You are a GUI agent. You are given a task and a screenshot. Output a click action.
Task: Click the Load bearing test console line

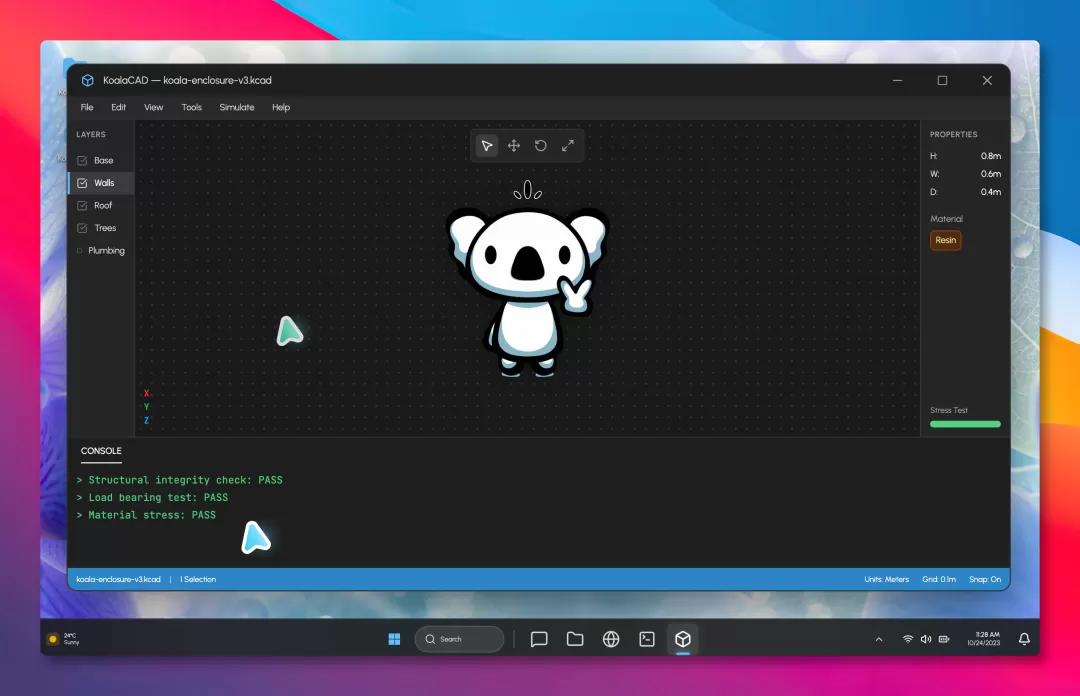tap(152, 498)
